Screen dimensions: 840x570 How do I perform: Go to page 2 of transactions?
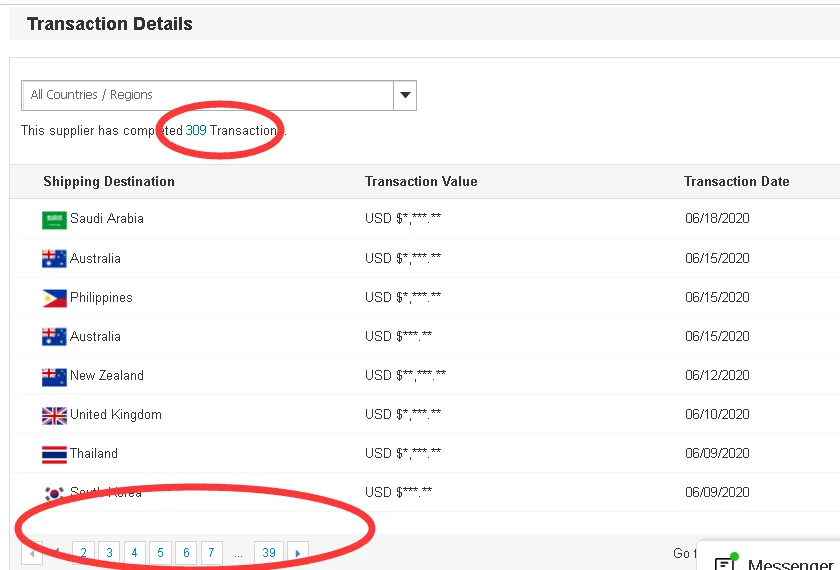click(x=83, y=552)
